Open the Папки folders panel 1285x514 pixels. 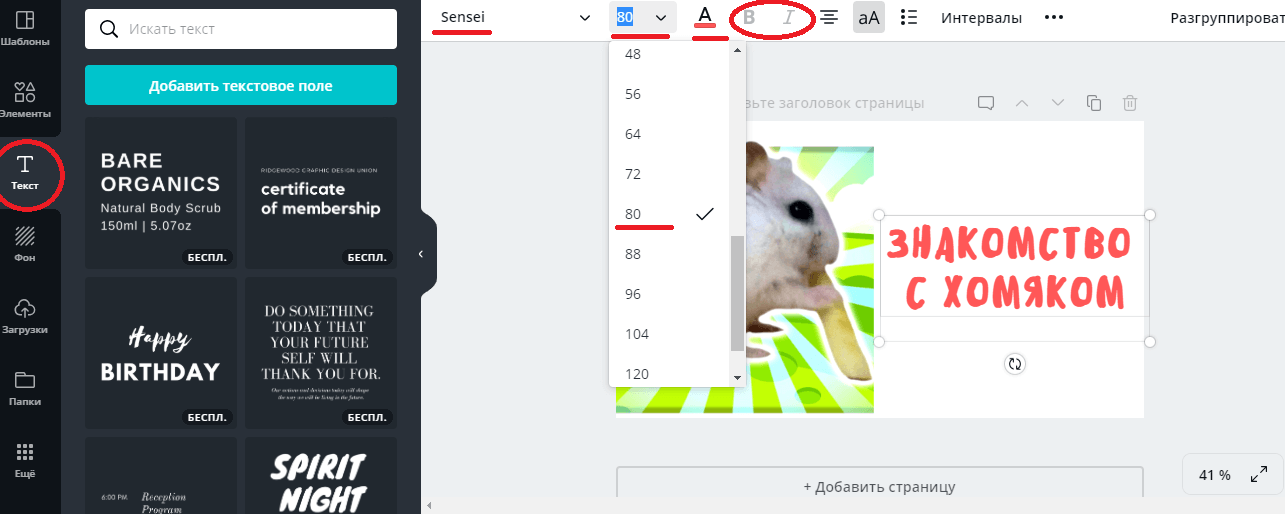[26, 388]
